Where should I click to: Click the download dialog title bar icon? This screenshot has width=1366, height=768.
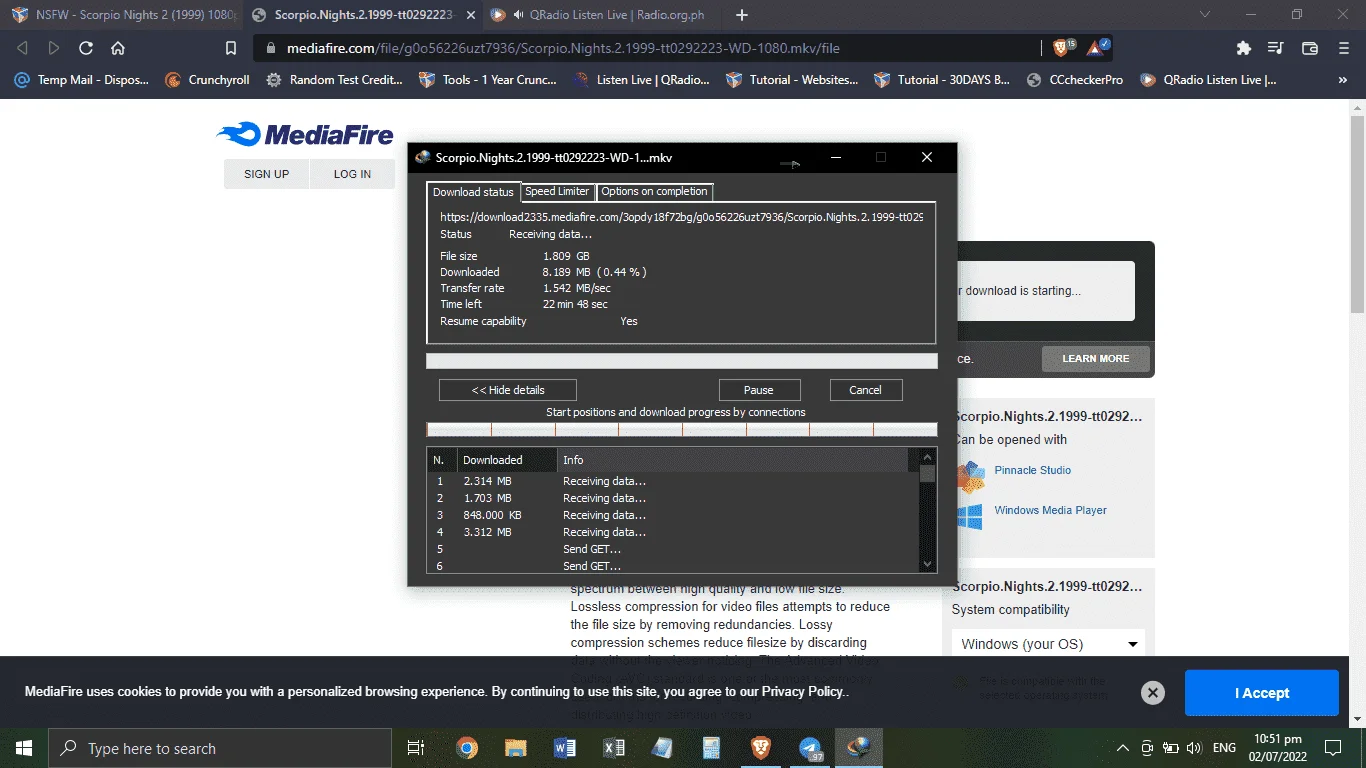coord(423,157)
